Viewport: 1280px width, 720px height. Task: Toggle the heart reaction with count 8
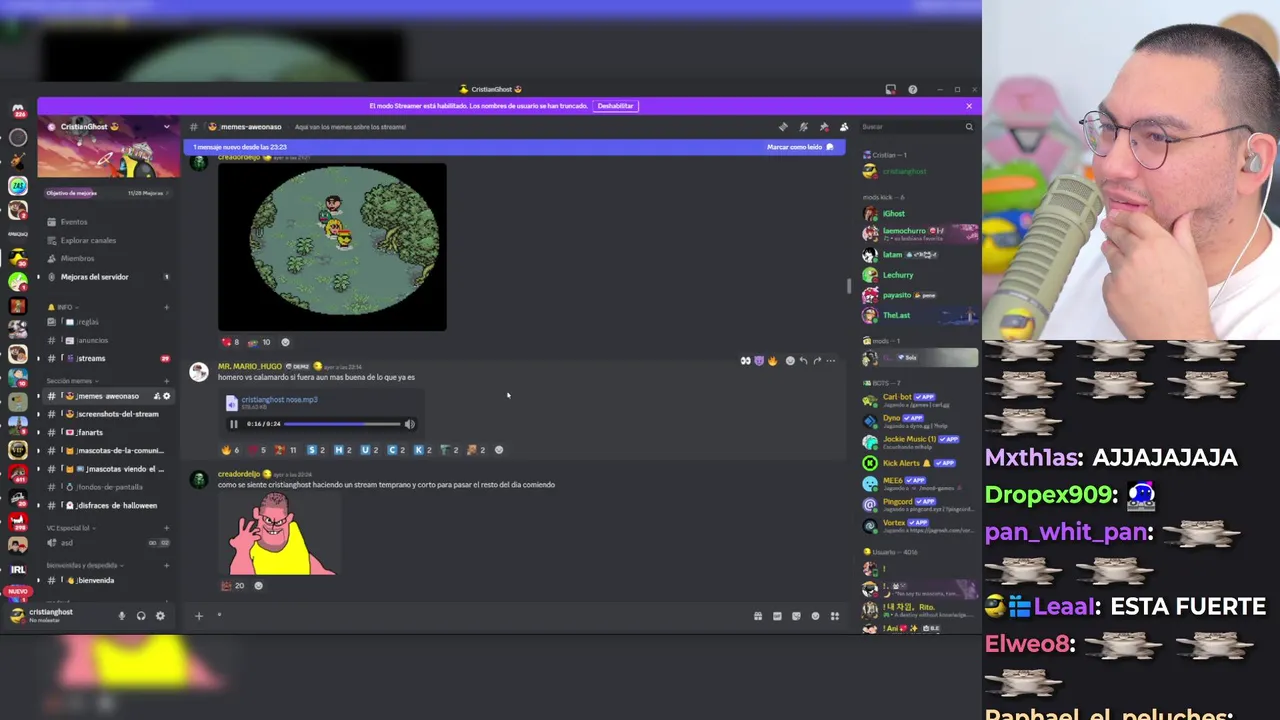pyautogui.click(x=230, y=342)
